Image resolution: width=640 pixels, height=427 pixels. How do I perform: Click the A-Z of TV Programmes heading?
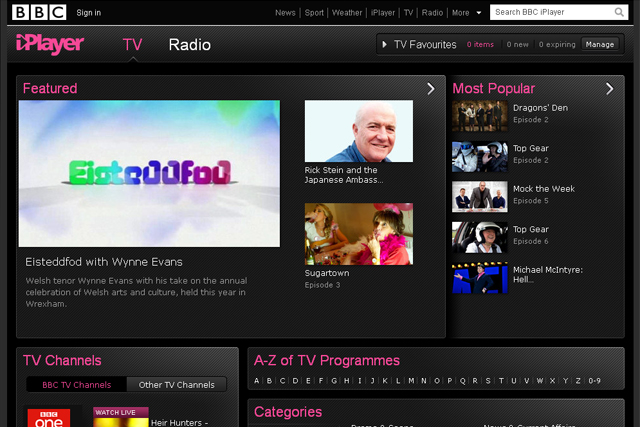(327, 360)
